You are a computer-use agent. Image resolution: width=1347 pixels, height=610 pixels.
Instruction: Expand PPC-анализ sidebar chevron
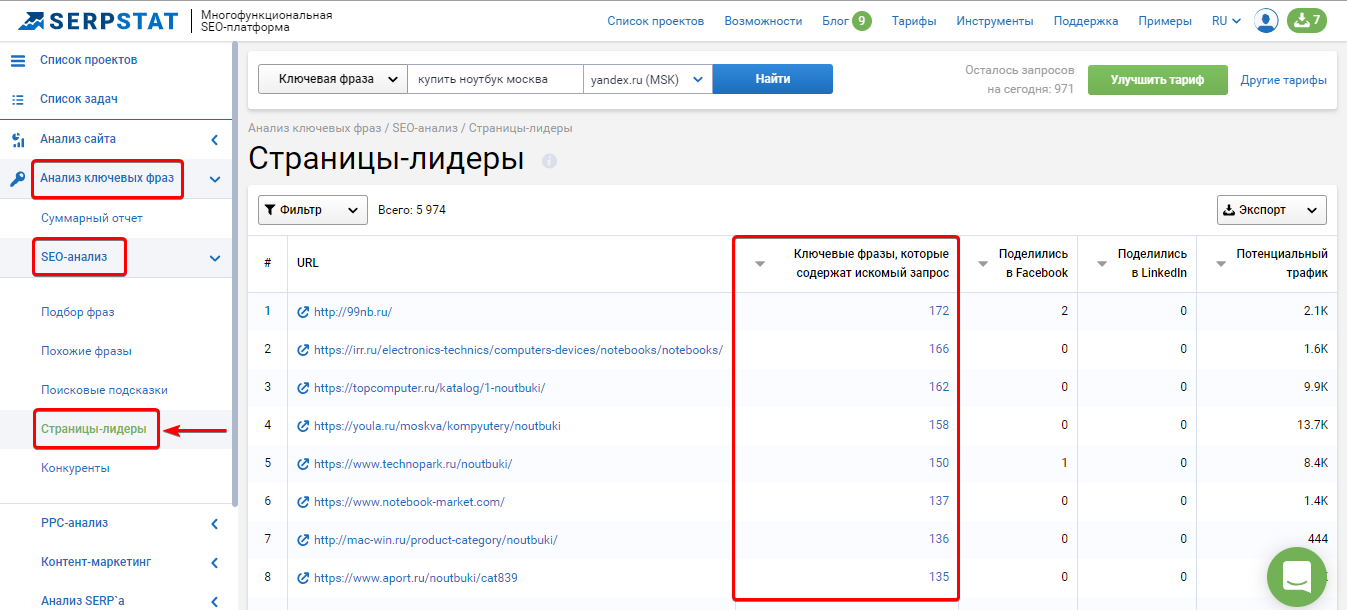pos(215,523)
